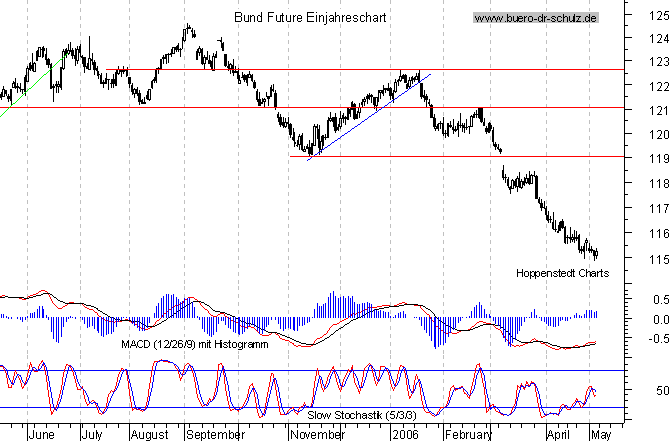Click the February label on the time axis
The width and height of the screenshot is (672, 441).
click(467, 435)
